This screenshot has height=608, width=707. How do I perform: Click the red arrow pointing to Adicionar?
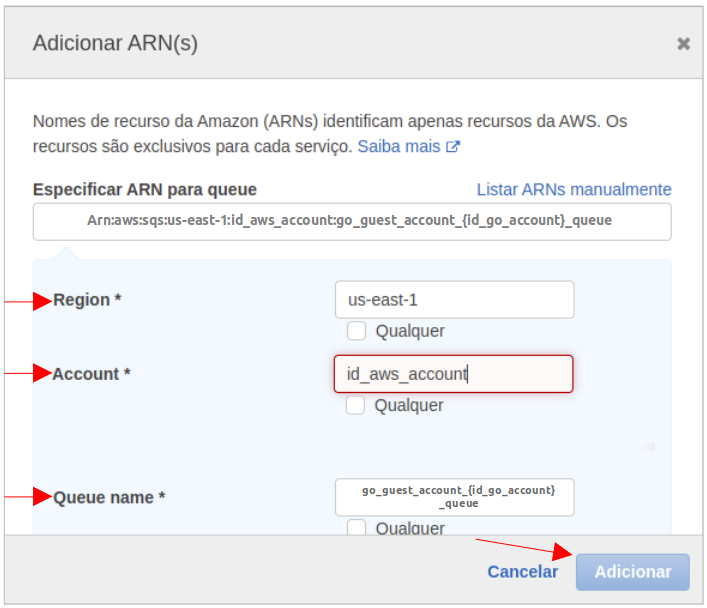522,547
